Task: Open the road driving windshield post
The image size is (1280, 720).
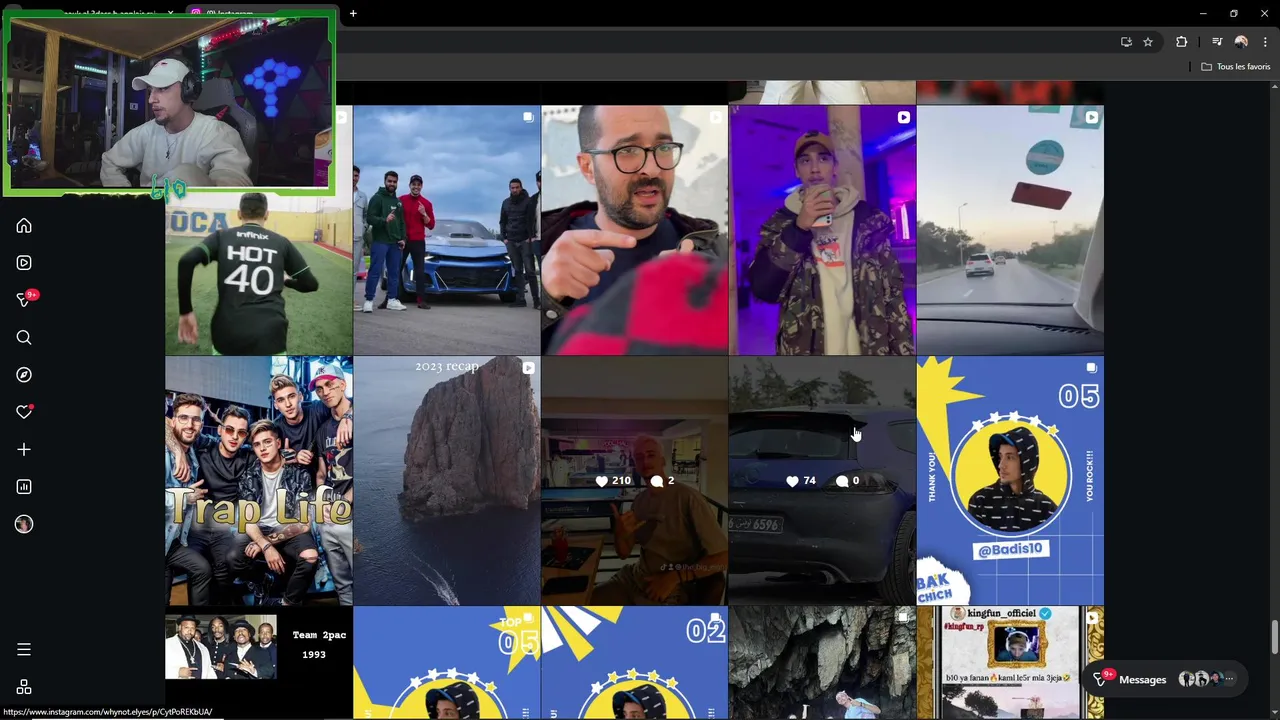Action: pyautogui.click(x=1010, y=230)
